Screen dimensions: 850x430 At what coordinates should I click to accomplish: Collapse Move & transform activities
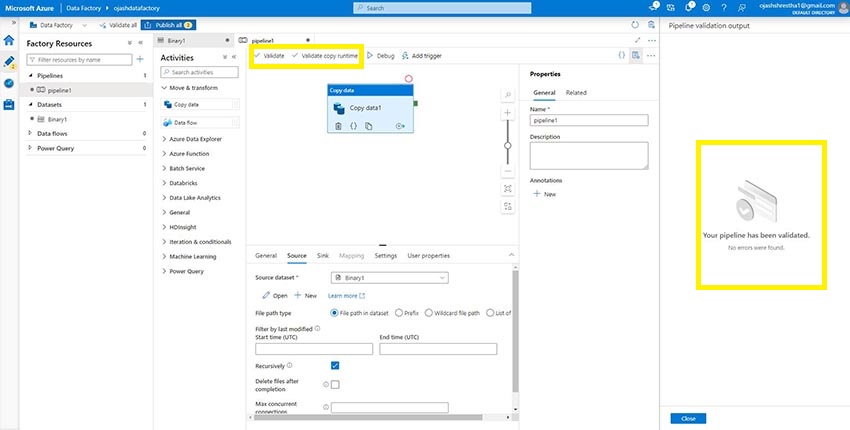click(x=164, y=88)
